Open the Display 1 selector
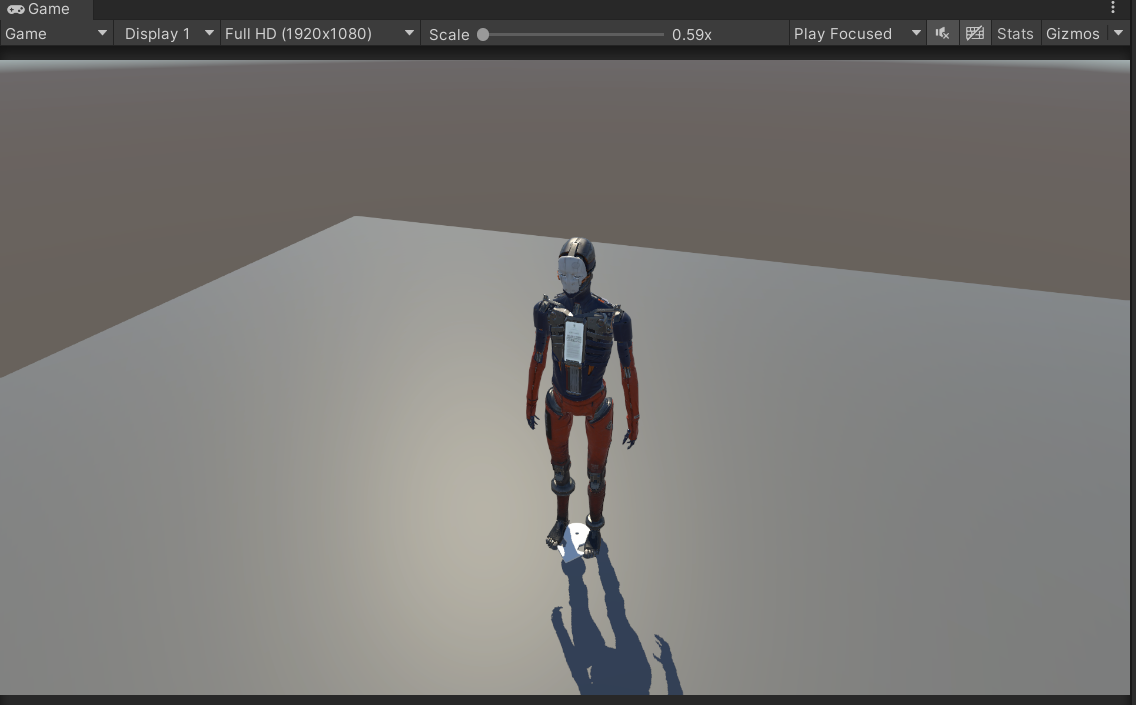 pyautogui.click(x=165, y=33)
